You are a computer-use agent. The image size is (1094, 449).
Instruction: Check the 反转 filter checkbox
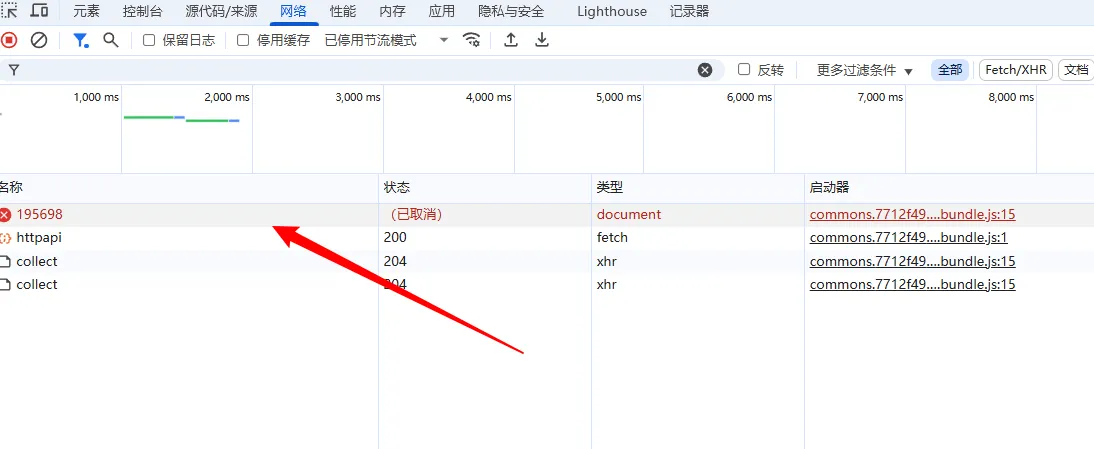pos(744,70)
